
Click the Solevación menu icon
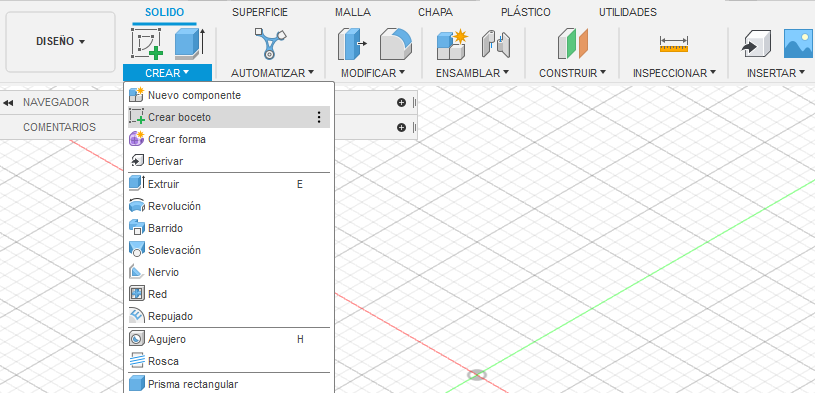tap(136, 250)
